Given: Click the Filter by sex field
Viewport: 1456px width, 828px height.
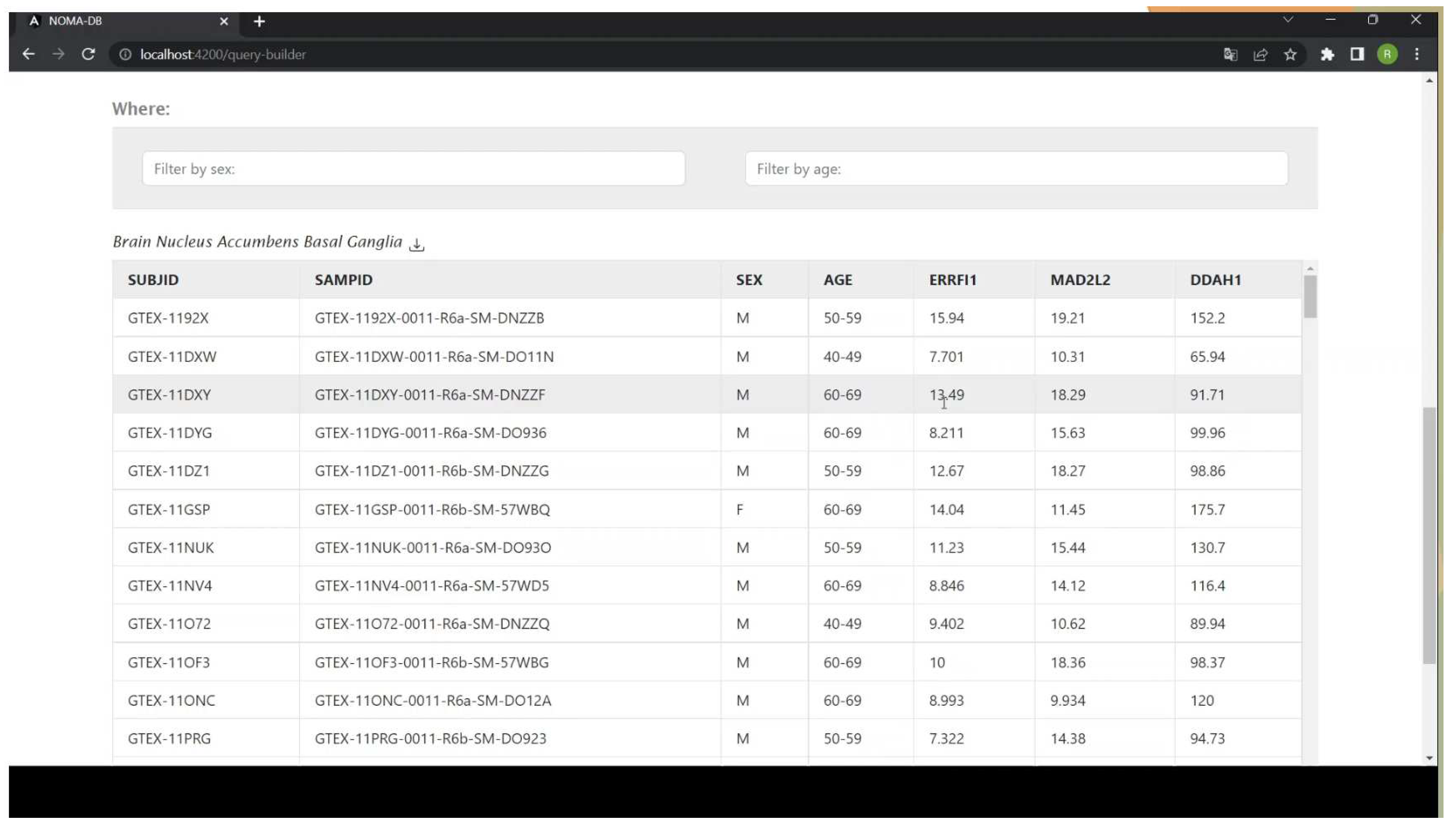Looking at the screenshot, I should [x=413, y=169].
